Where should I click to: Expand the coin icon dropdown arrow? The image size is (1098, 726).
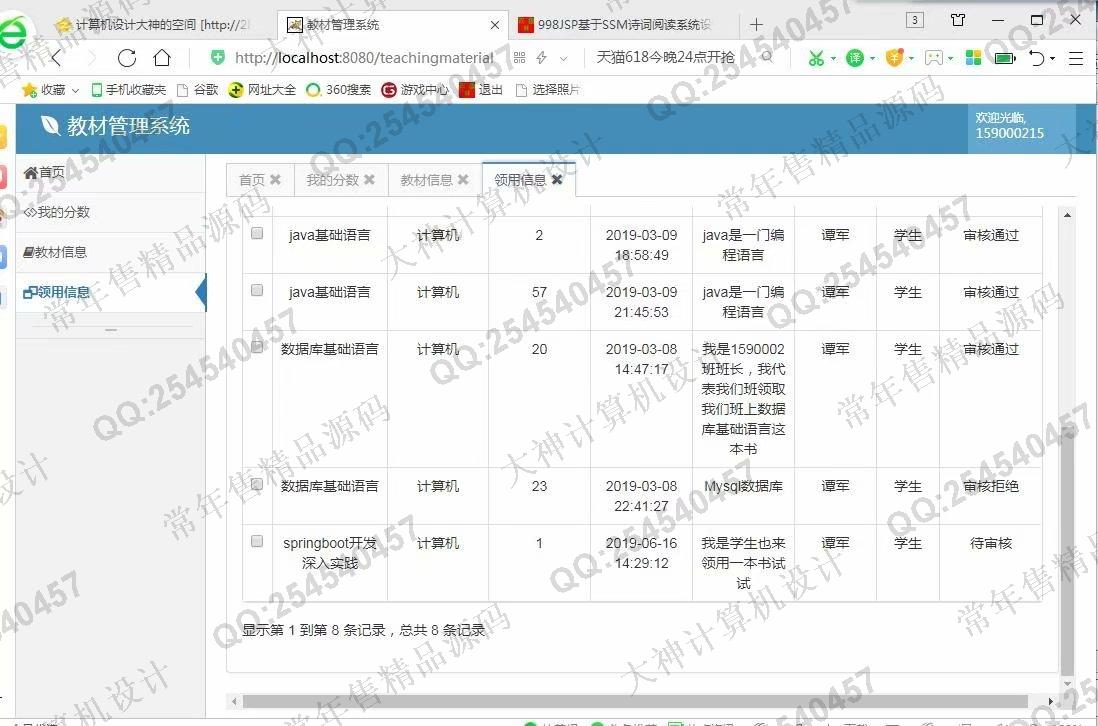(x=911, y=59)
